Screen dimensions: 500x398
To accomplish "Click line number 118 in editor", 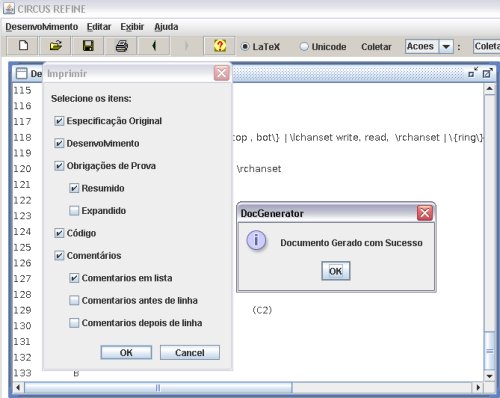I will pos(22,137).
